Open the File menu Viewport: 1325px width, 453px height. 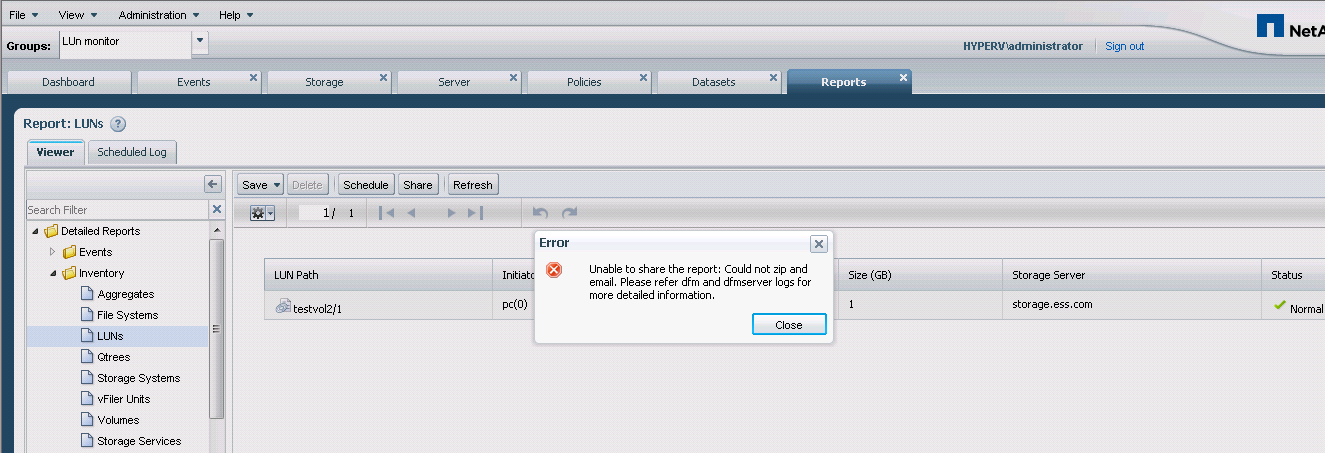click(x=23, y=15)
